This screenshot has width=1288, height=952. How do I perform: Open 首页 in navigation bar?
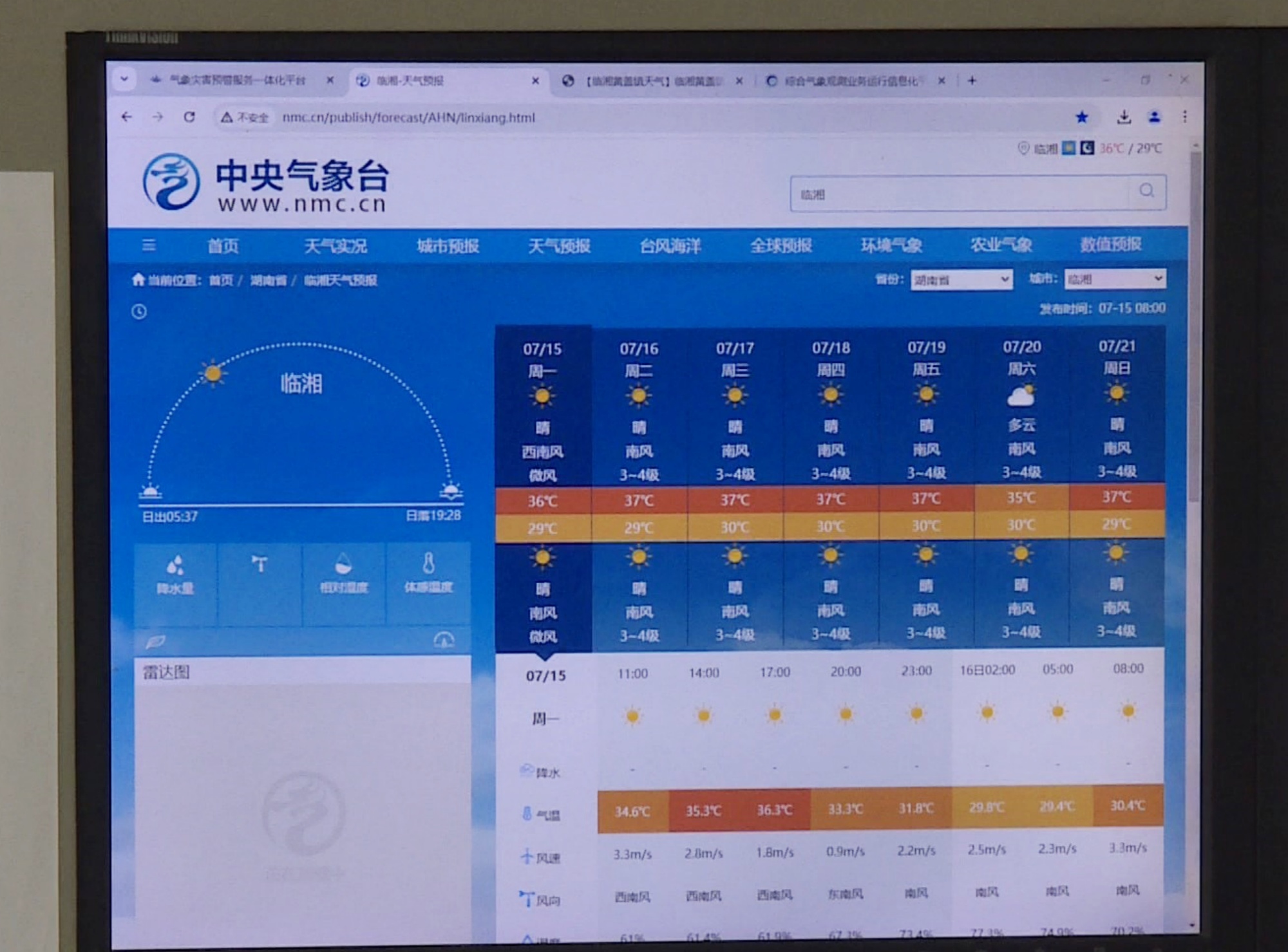[x=223, y=245]
